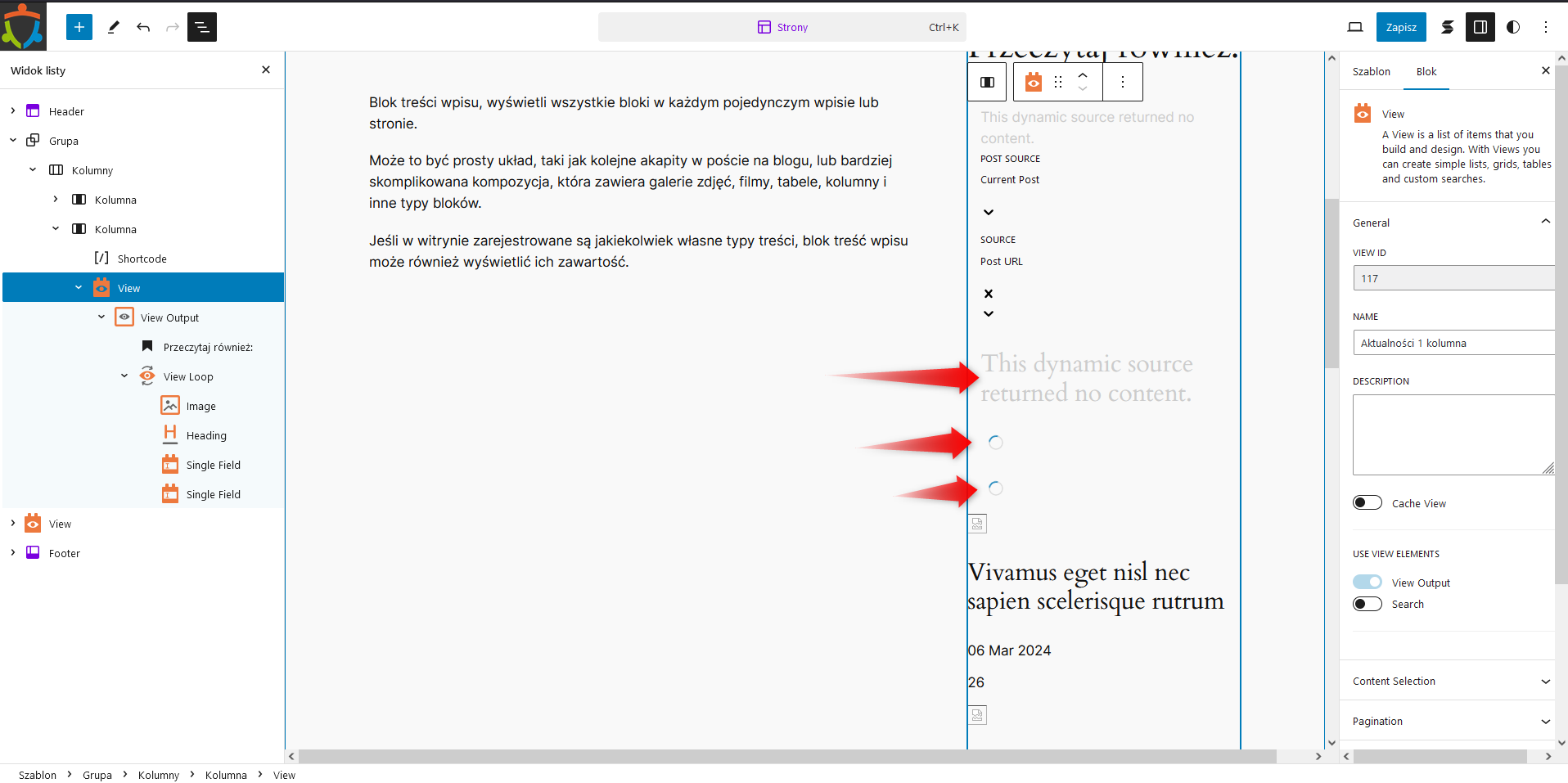Click Kolumny in the bottom breadcrumb
The image size is (1568, 783).
pos(158,775)
